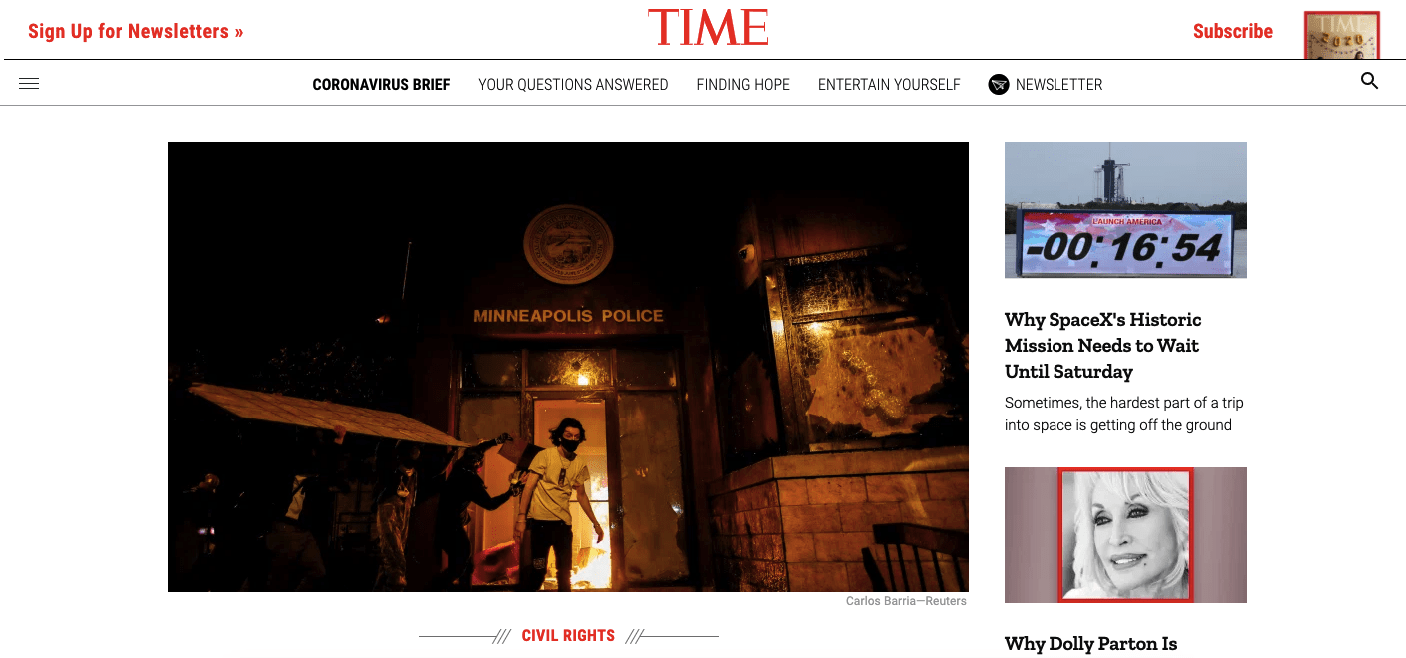Open Coronavirus Brief nav item
The height and width of the screenshot is (658, 1406).
381,85
